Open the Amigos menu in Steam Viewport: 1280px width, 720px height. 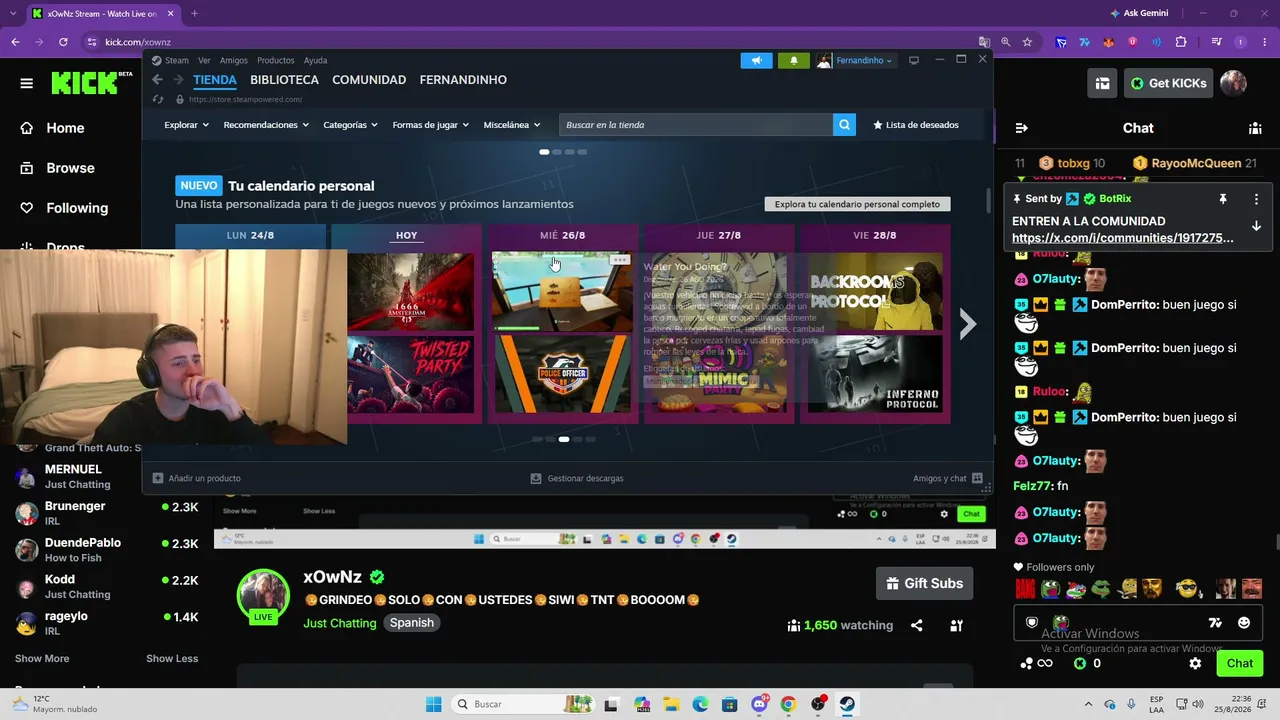(233, 60)
